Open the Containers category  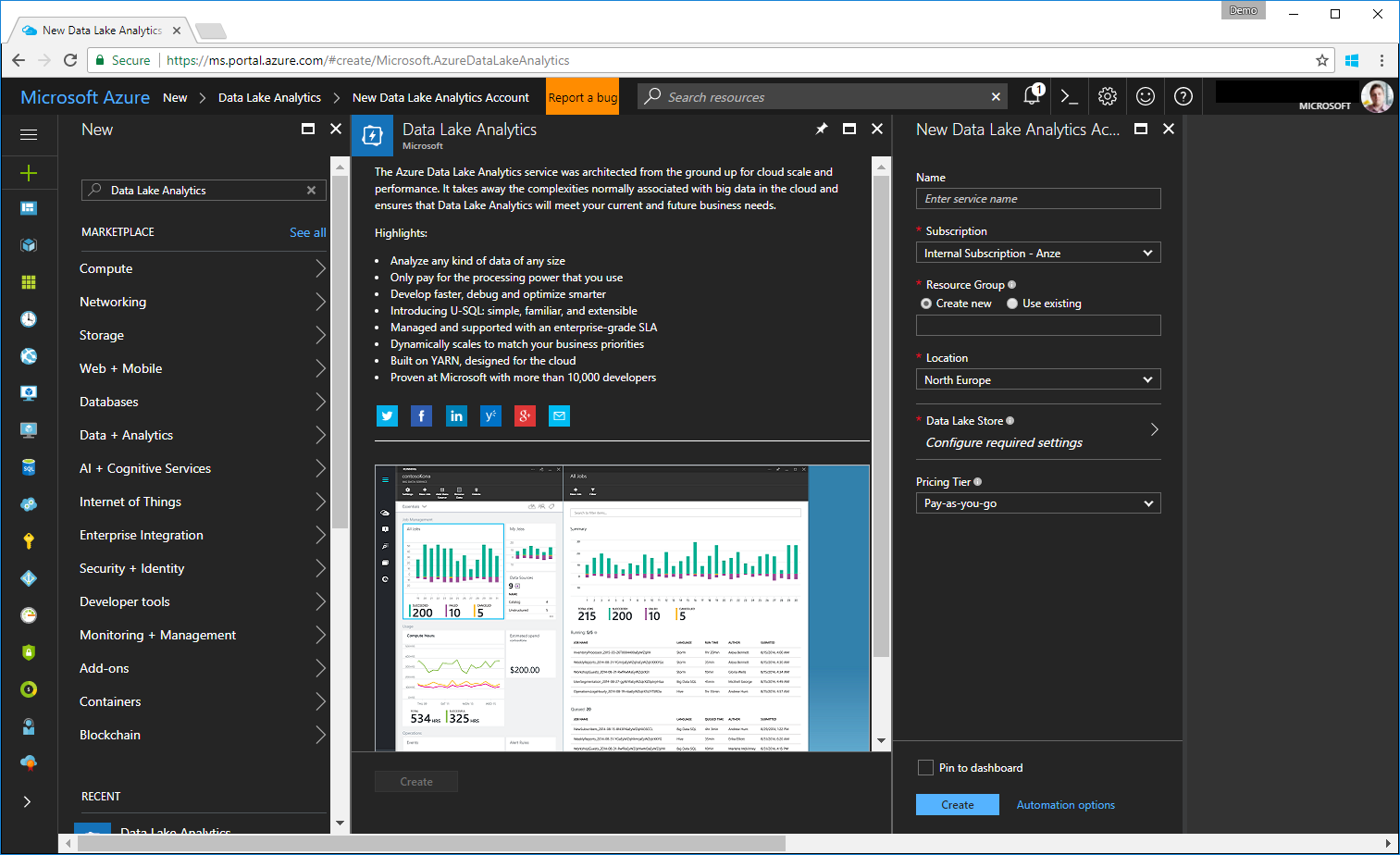pyautogui.click(x=203, y=701)
